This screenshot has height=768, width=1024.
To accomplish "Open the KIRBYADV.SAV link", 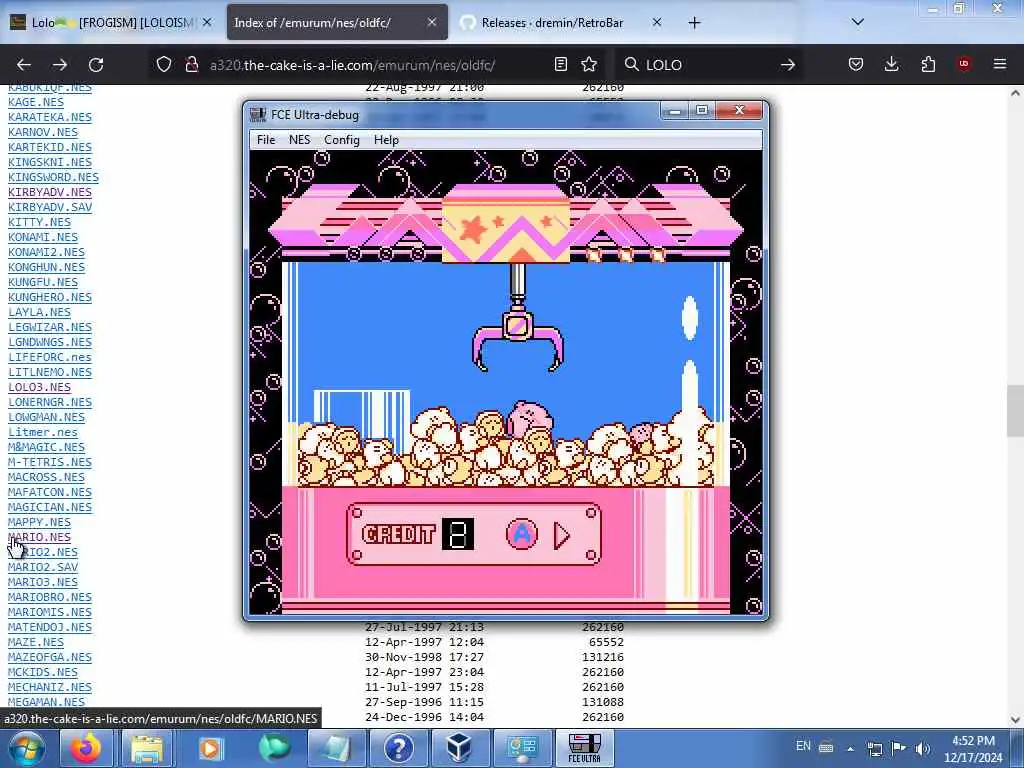I will click(50, 207).
